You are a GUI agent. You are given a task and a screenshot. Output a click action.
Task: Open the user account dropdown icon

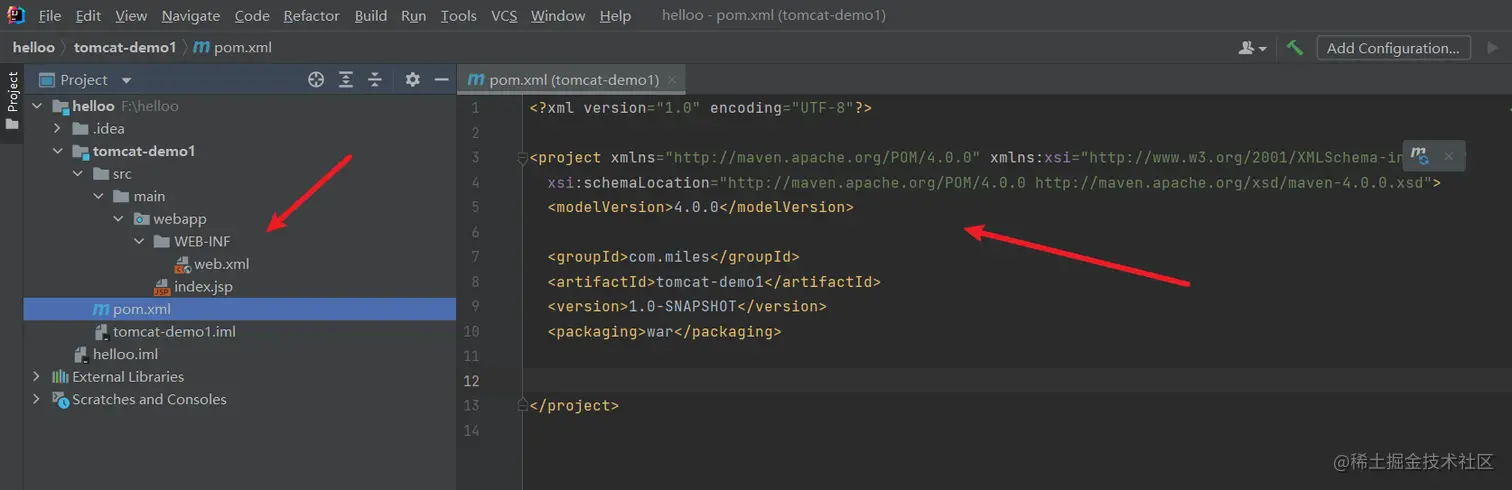(x=1253, y=48)
